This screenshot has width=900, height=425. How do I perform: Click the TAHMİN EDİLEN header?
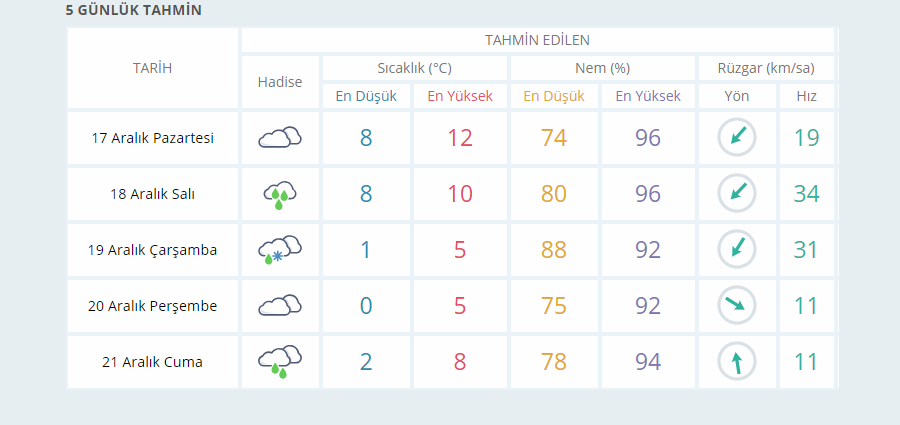click(x=538, y=40)
